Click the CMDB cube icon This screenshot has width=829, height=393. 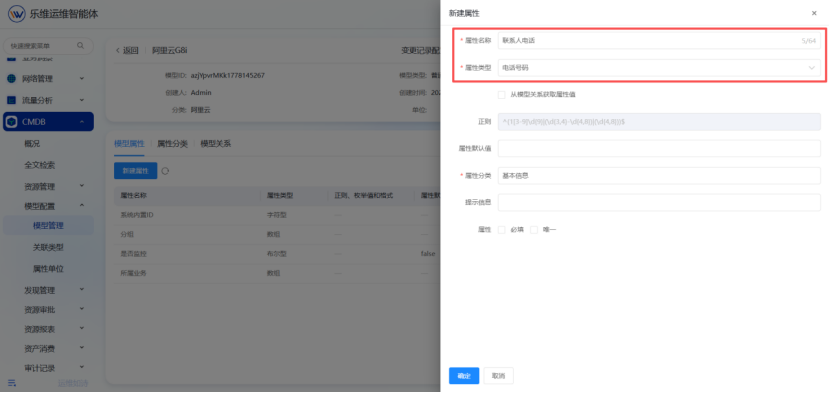(x=11, y=122)
